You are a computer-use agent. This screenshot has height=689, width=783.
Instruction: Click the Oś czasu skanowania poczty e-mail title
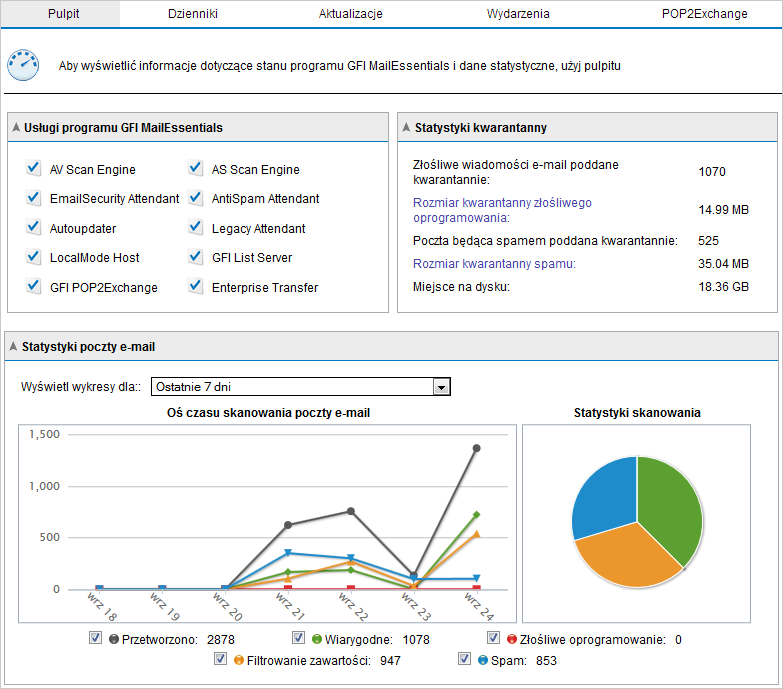click(268, 413)
